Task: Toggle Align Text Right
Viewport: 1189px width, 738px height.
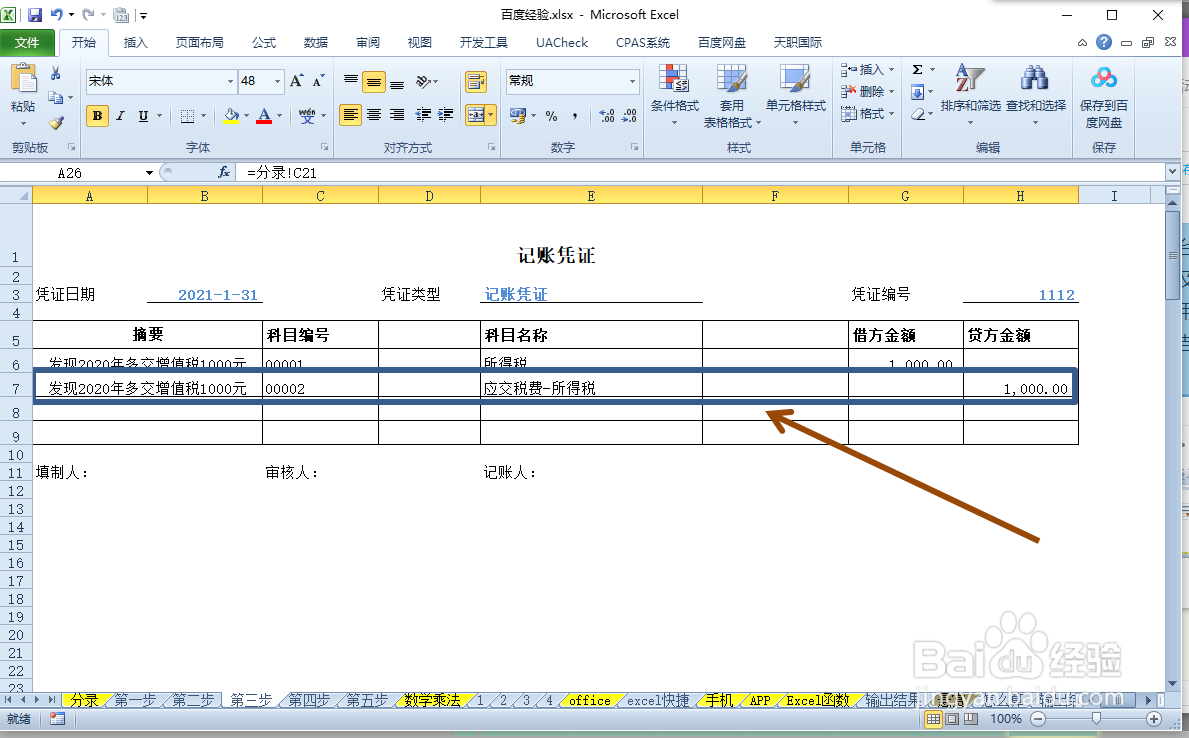Action: pos(397,115)
